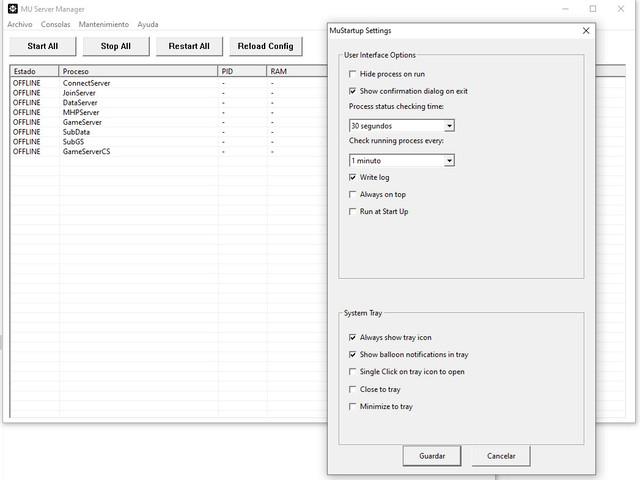Close the MuStartup Settings dialog
Image resolution: width=640 pixels, height=480 pixels.
pos(586,31)
